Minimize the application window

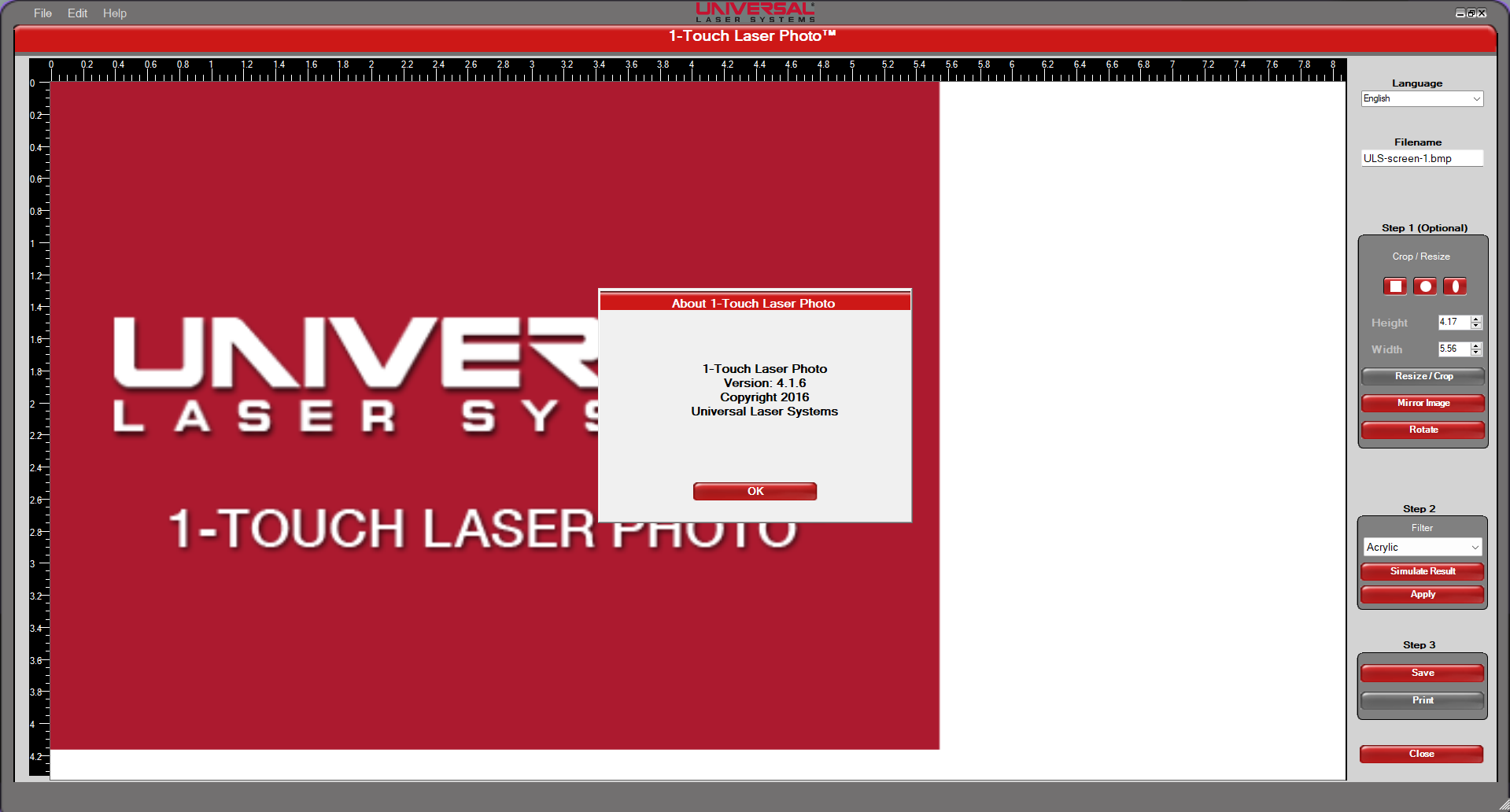coord(1460,13)
